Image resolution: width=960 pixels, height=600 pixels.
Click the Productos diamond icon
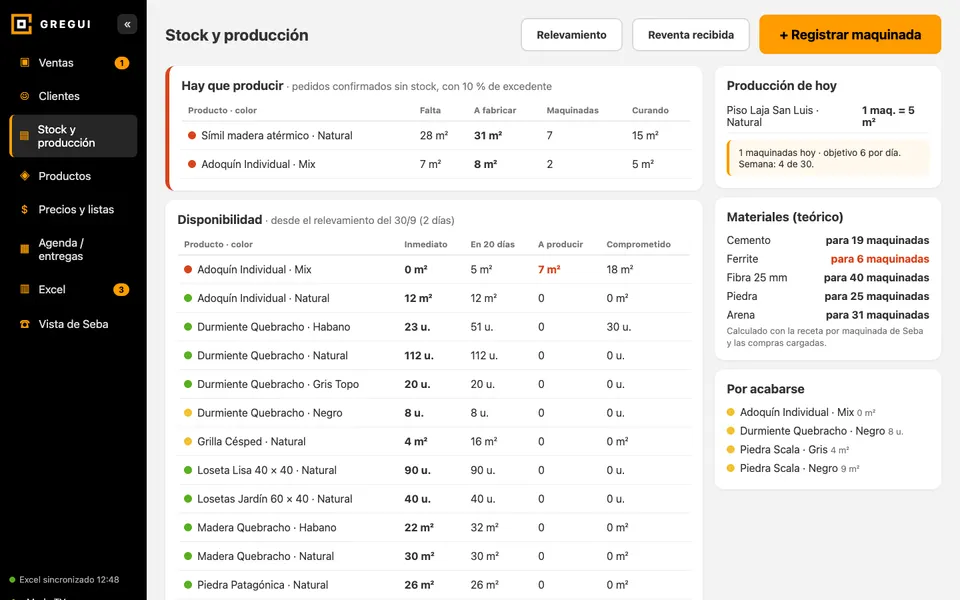coord(24,176)
